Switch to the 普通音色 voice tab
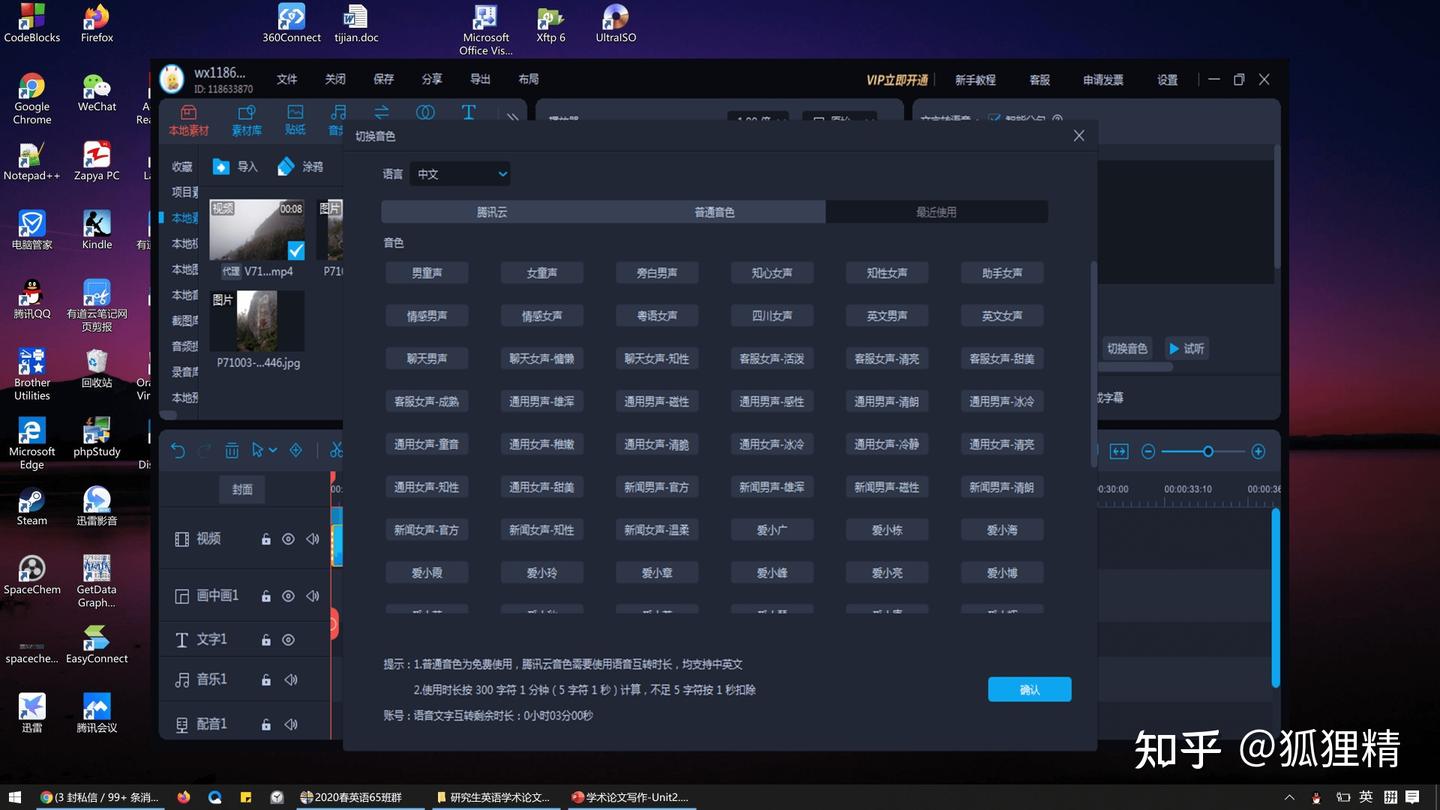 click(x=714, y=212)
